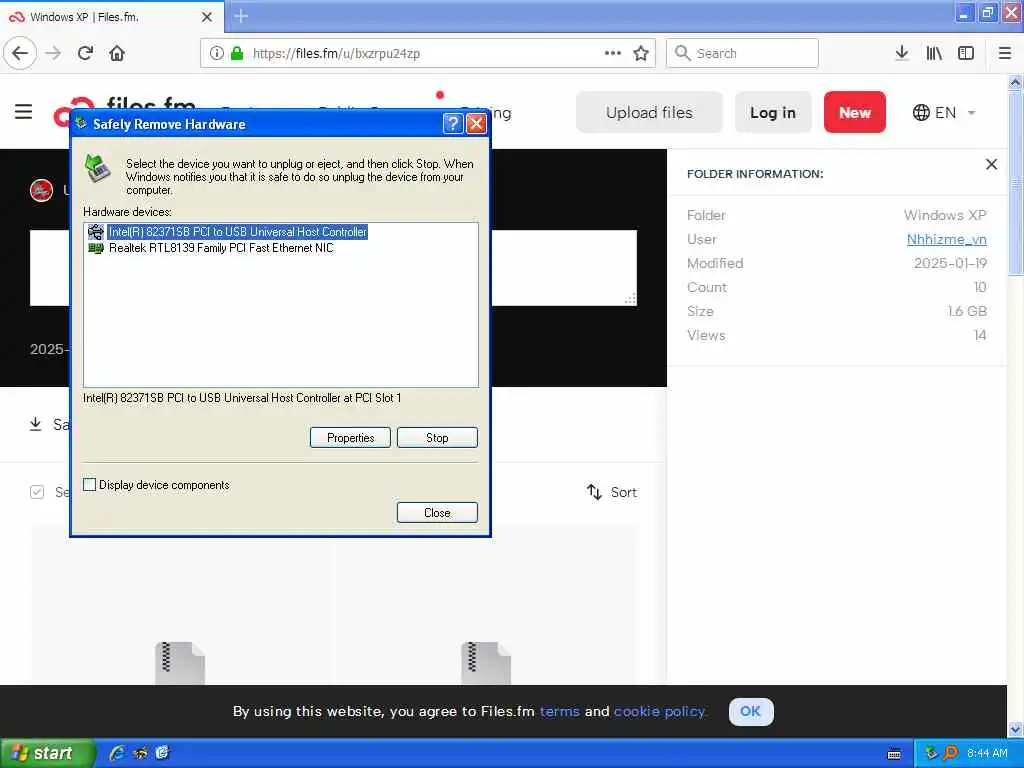Open the right zip file thumbnail
Viewport: 1024px width, 768px height.
tap(486, 663)
